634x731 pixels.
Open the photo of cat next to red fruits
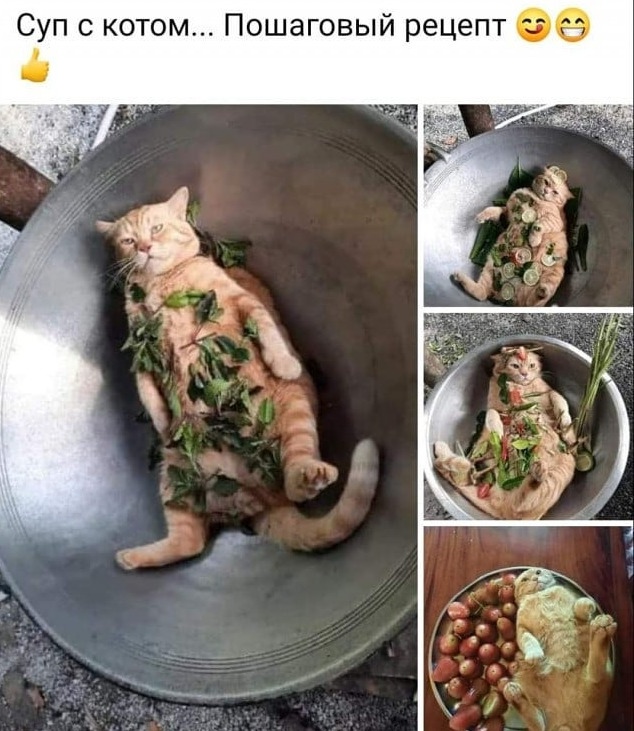[528, 628]
